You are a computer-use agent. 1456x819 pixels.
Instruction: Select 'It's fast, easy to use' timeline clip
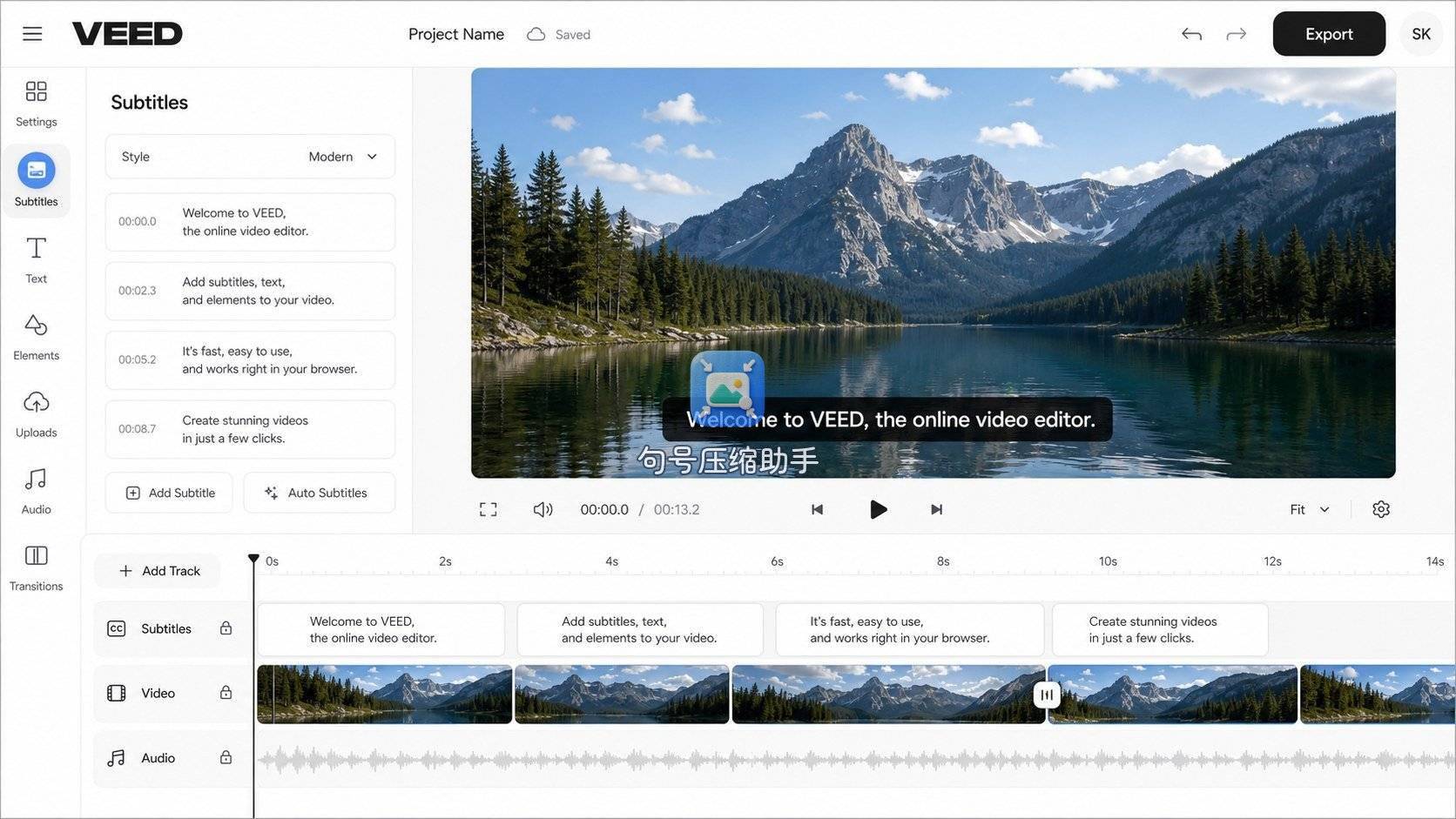910,629
